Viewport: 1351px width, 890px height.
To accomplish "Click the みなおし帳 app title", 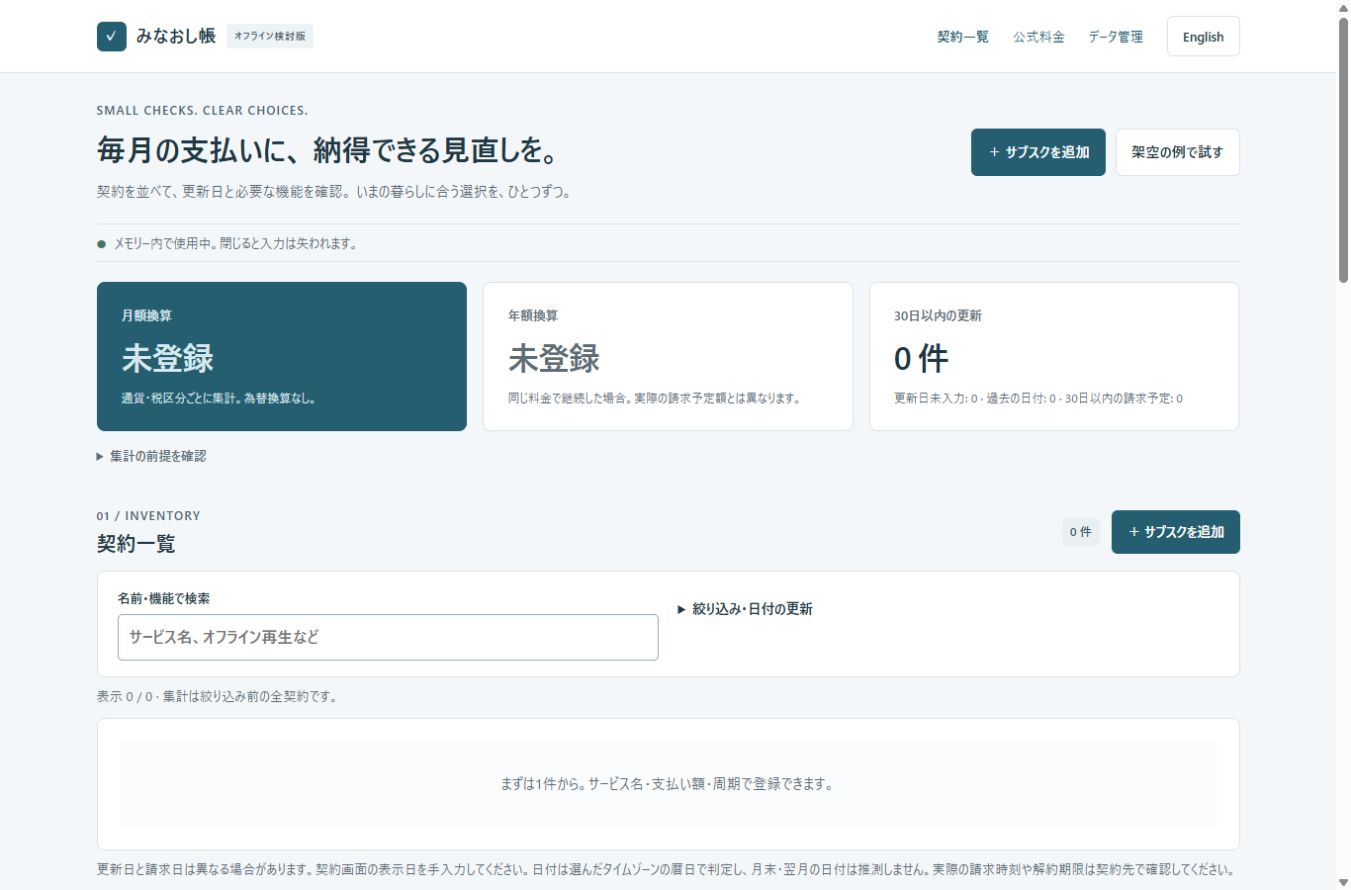I will [176, 37].
